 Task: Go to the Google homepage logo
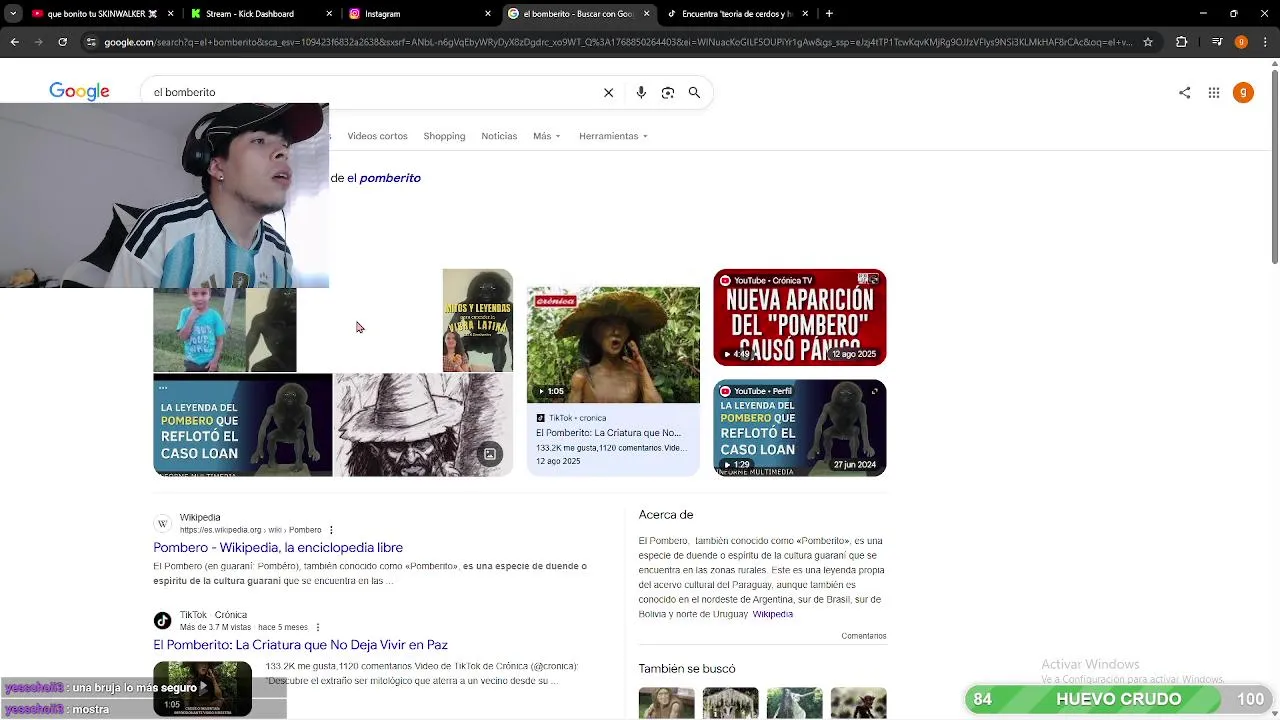[79, 92]
